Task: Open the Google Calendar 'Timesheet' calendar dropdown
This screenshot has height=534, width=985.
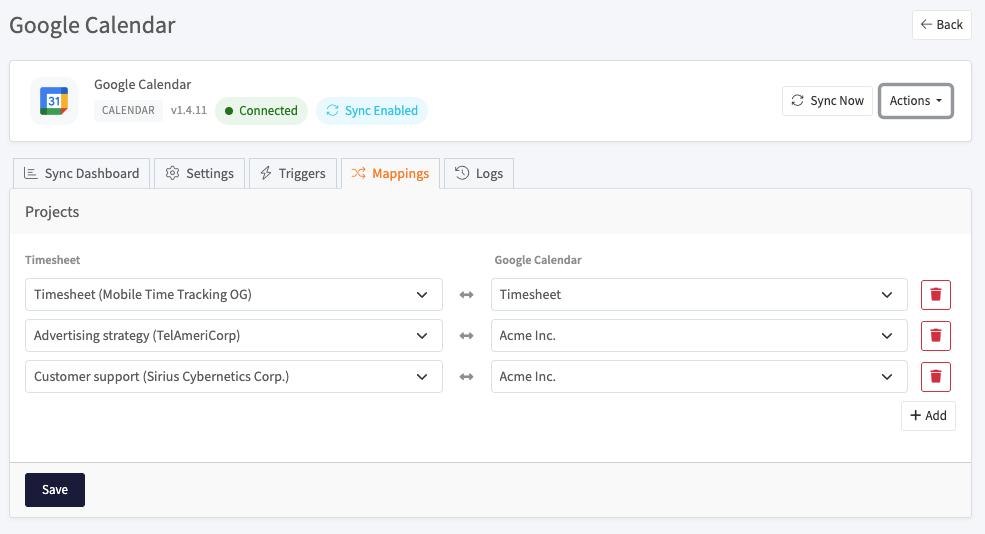Action: click(x=699, y=295)
